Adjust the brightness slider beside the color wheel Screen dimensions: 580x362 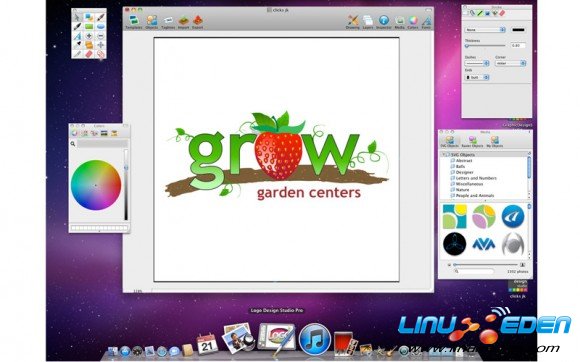pyautogui.click(x=126, y=185)
